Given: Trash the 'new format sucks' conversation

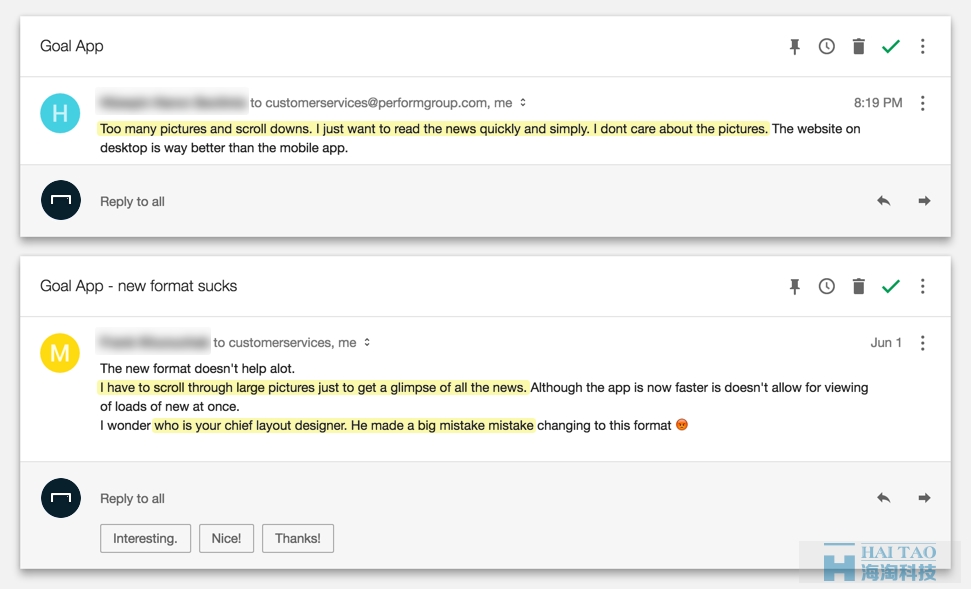Looking at the screenshot, I should (x=858, y=286).
